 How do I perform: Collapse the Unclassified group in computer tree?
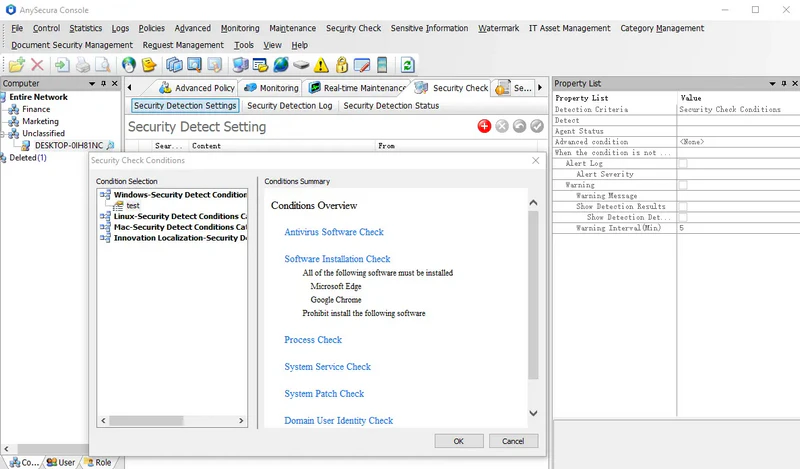click(x=3, y=134)
